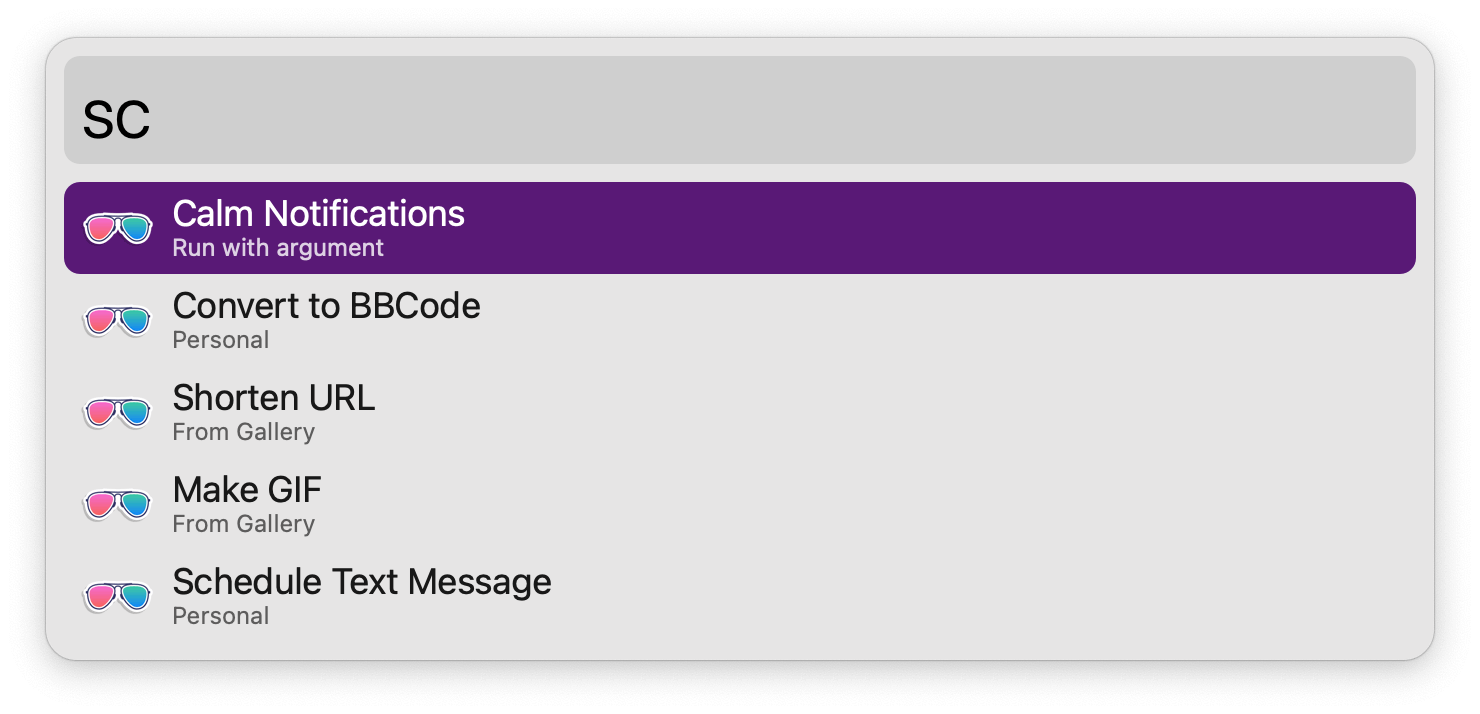Screen dimensions: 1480x714
Task: Click the sunglasses icon beside Calm Notifications
Action: [118, 229]
